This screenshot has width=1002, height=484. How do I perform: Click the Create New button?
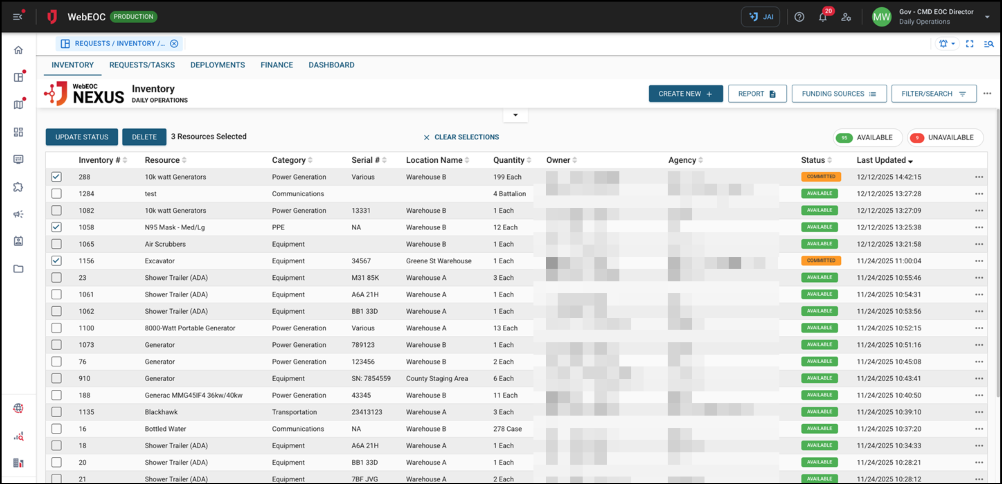click(685, 94)
